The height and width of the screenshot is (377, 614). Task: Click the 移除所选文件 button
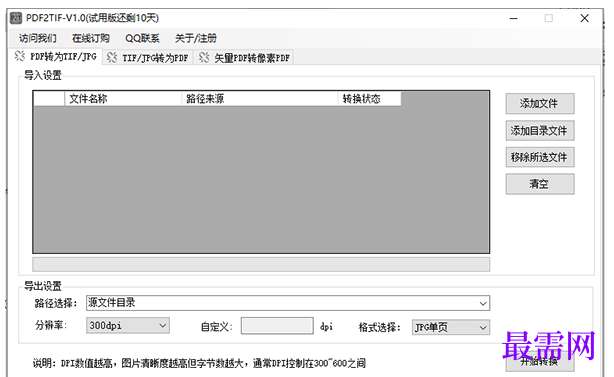click(540, 157)
